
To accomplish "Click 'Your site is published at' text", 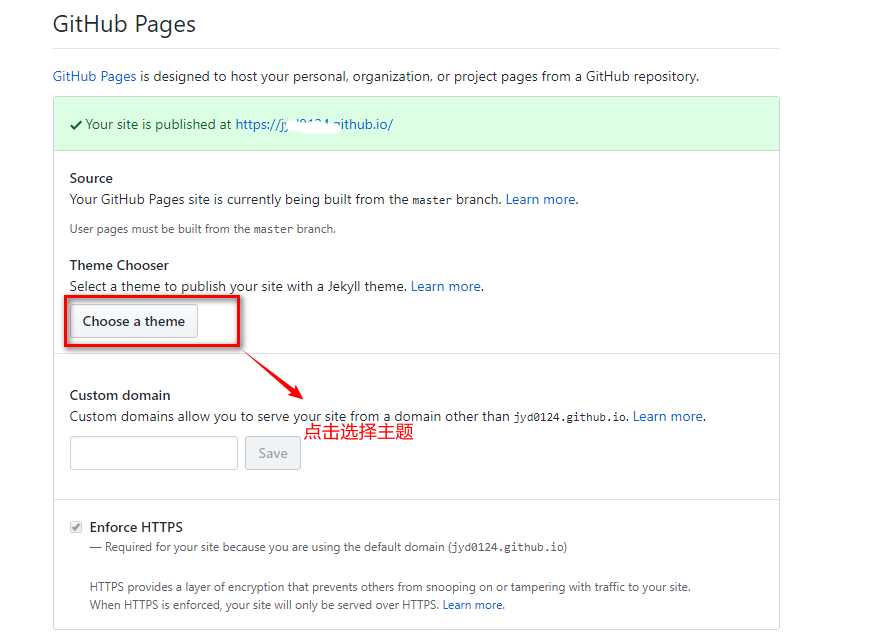I will click(159, 125).
